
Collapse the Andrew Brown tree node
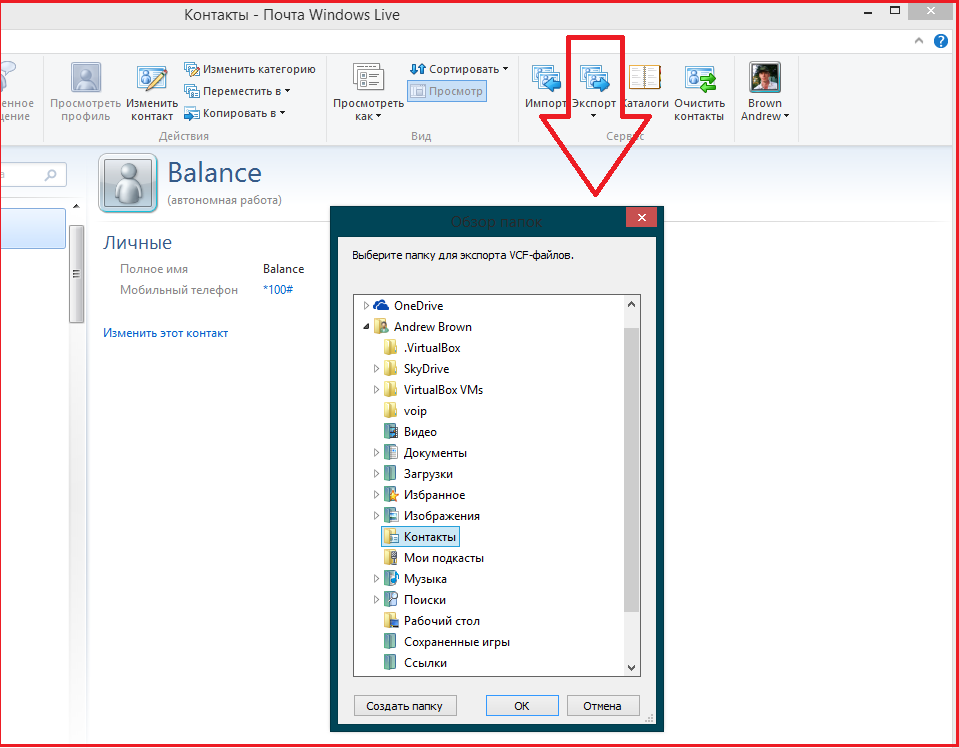click(x=366, y=327)
